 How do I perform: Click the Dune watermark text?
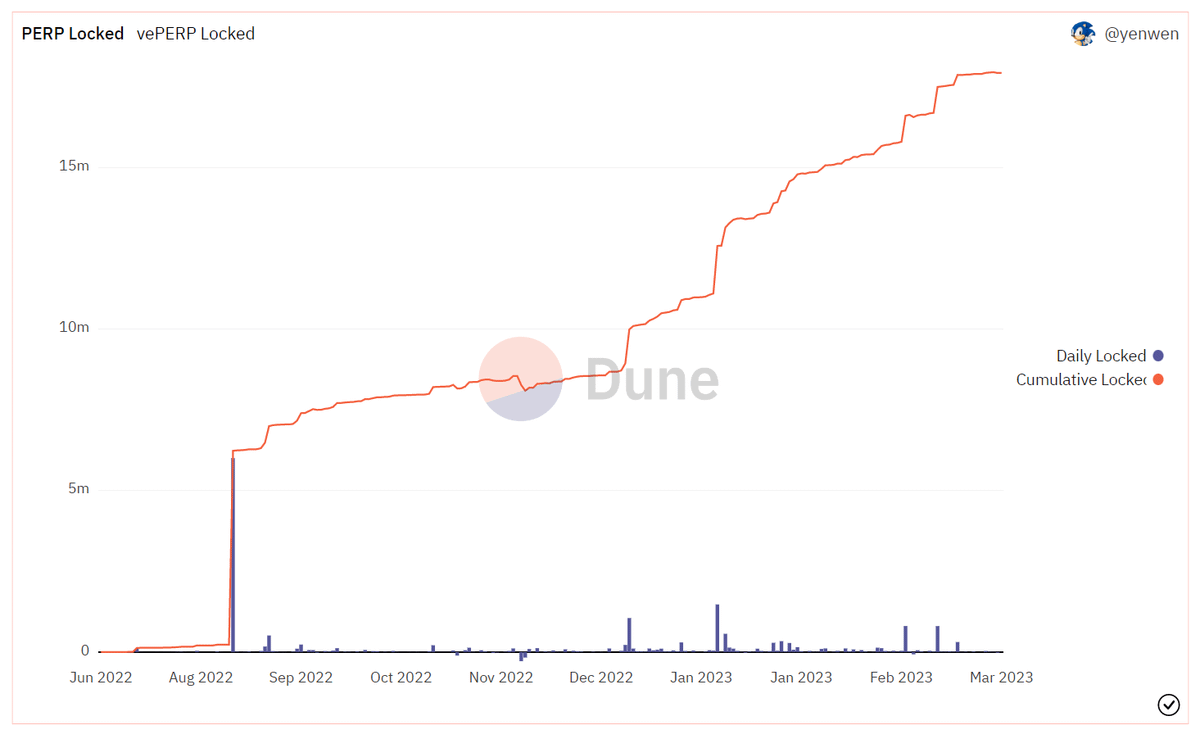tap(651, 380)
